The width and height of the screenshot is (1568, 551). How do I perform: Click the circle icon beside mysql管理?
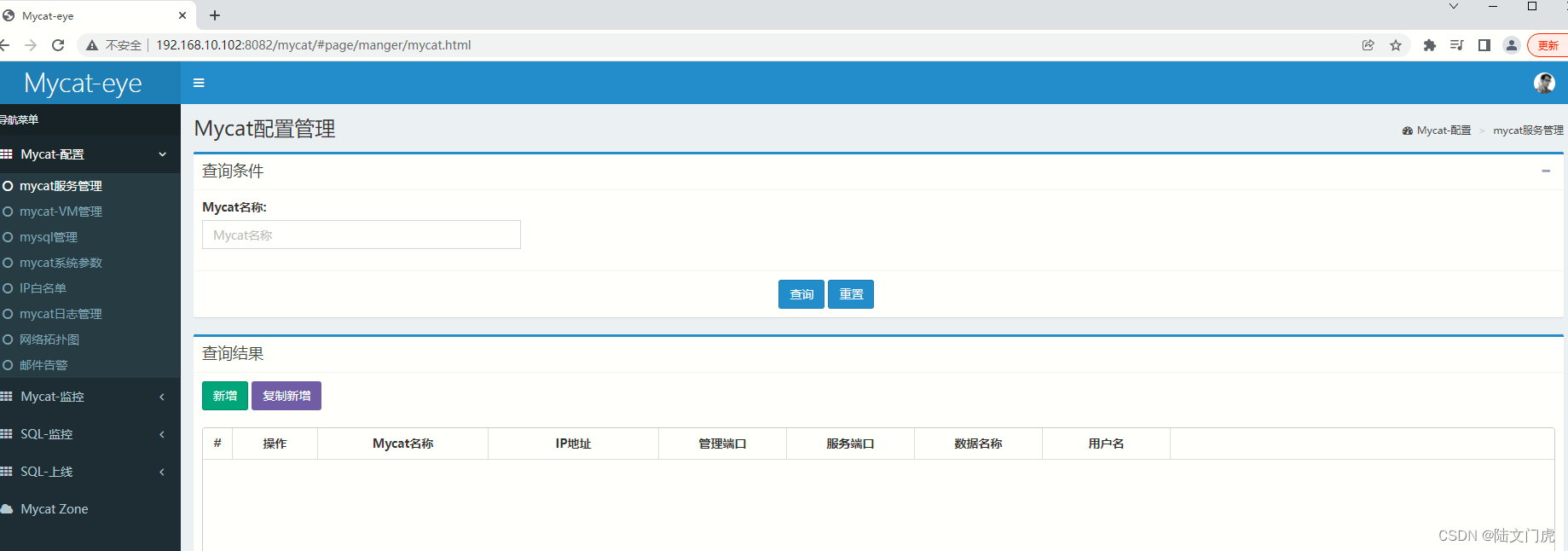(8, 237)
